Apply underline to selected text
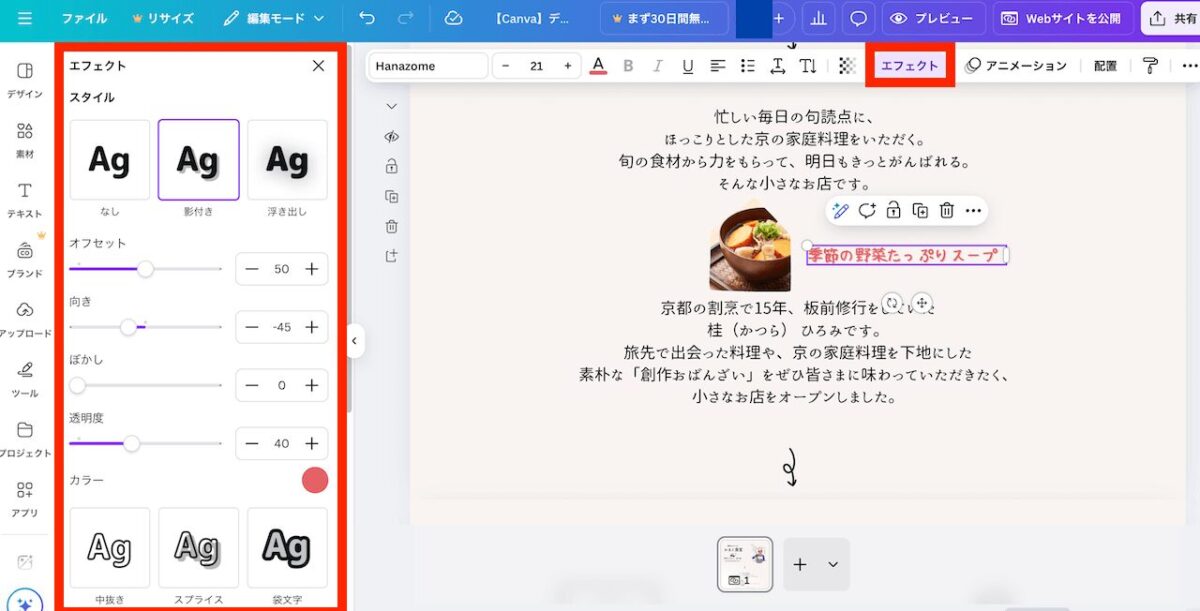Screen dimensions: 1200x611 pyautogui.click(x=687, y=66)
